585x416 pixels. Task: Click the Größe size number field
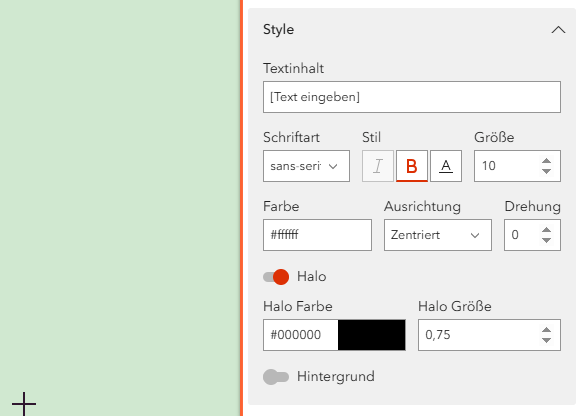(x=507, y=166)
